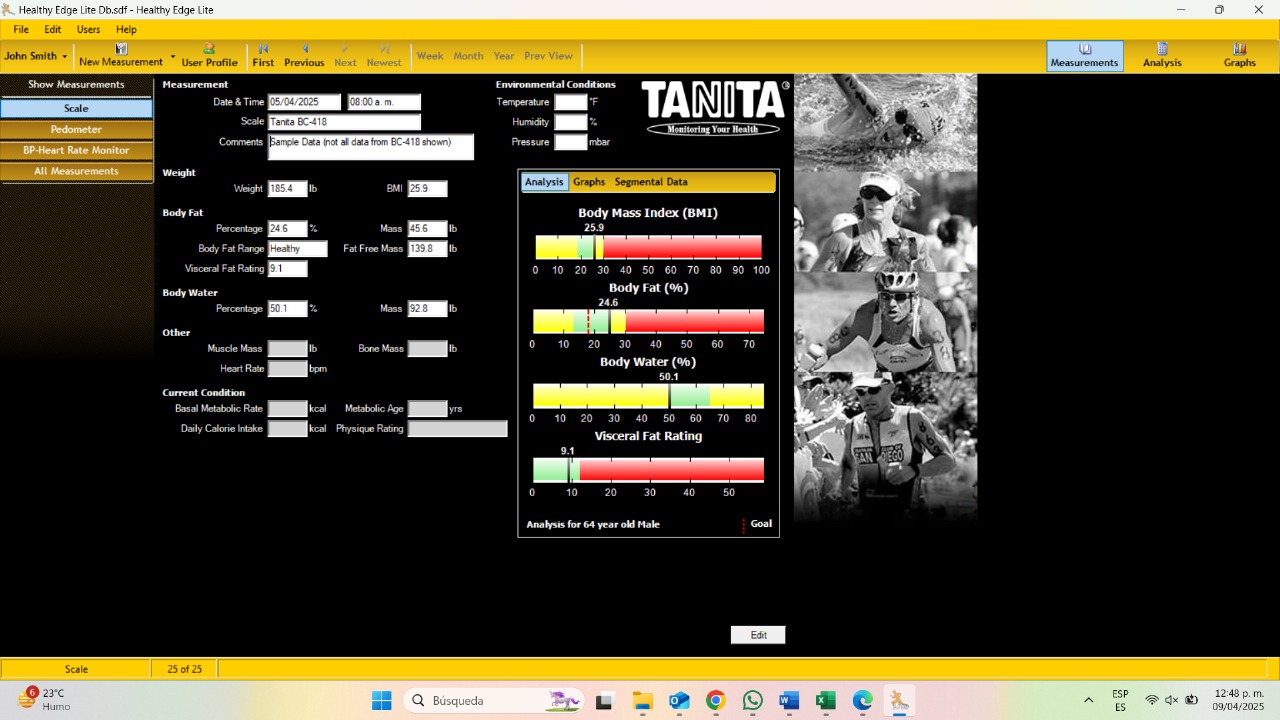
Task: Open the File menu
Action: tap(19, 29)
